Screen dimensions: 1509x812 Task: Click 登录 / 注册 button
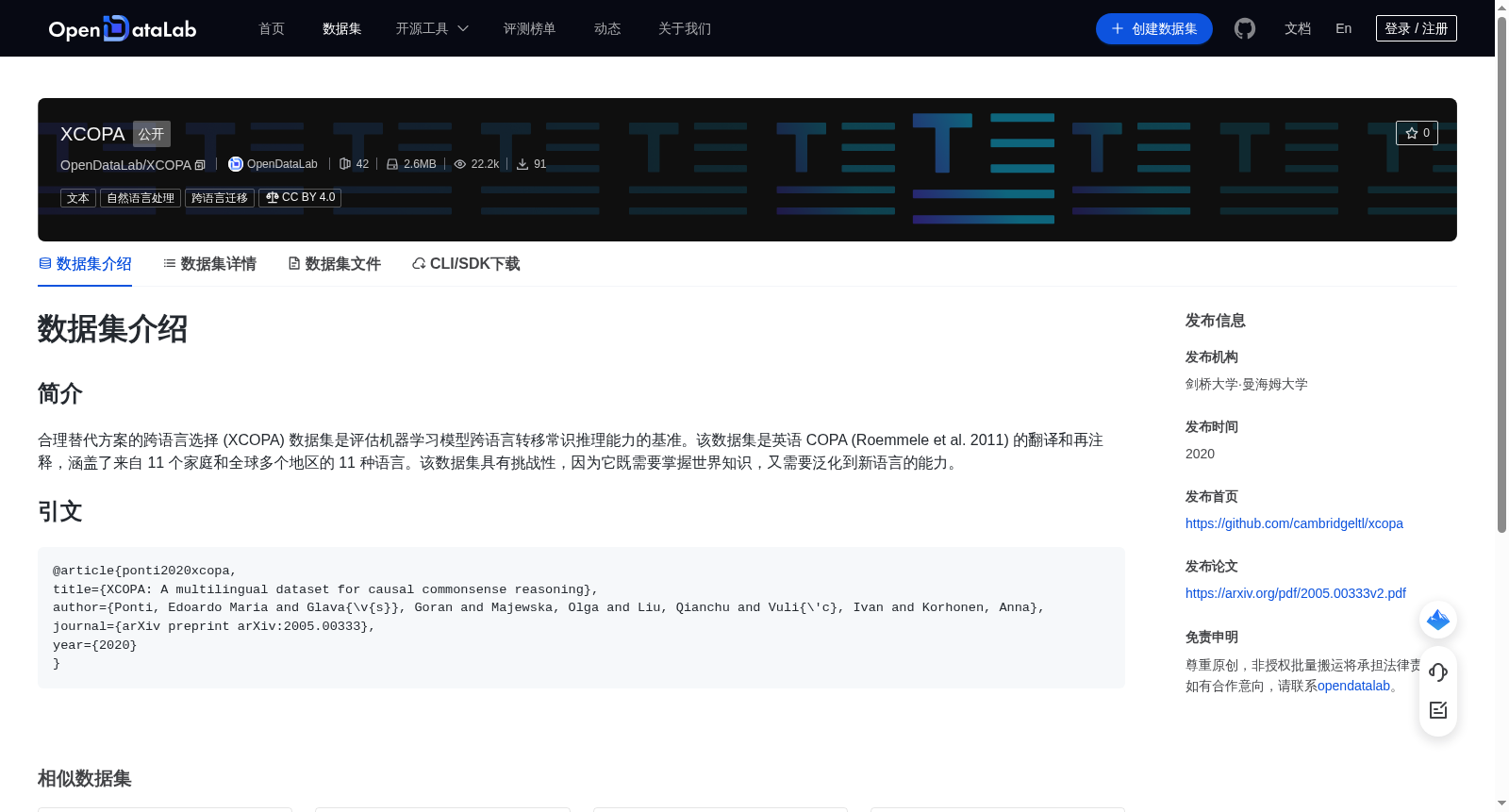click(x=1417, y=28)
